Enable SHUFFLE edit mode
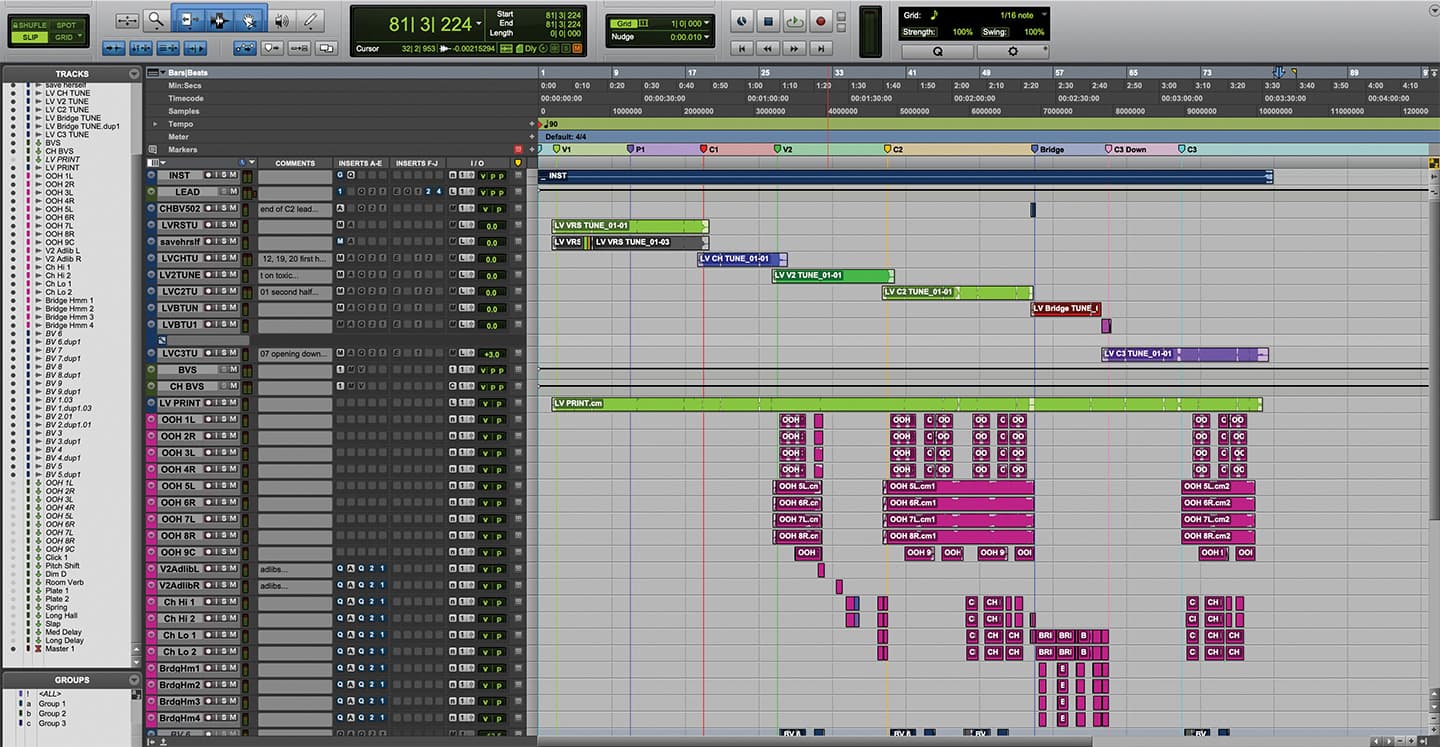The image size is (1440, 747). pos(30,25)
